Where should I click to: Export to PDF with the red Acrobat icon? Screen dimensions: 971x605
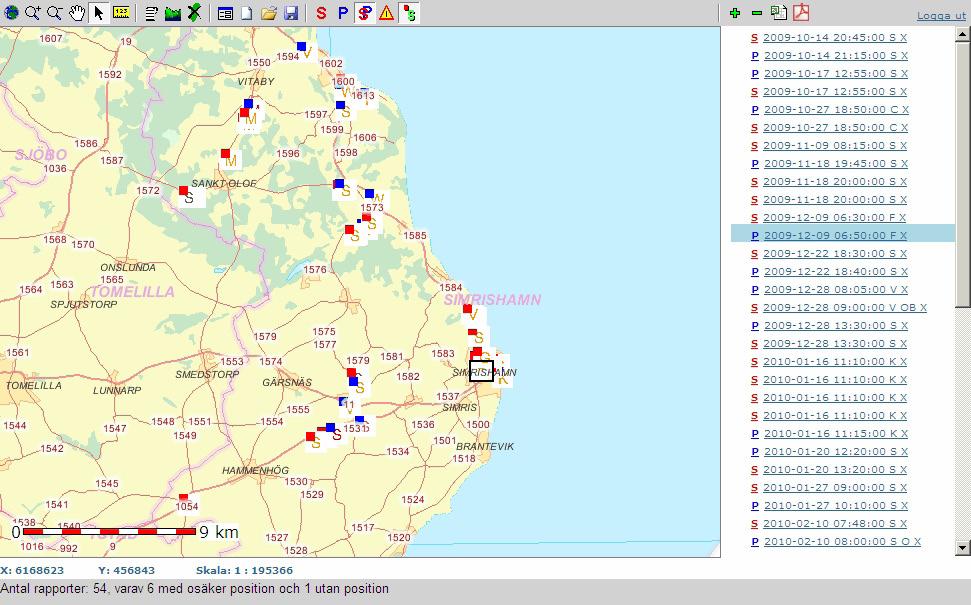pos(801,12)
